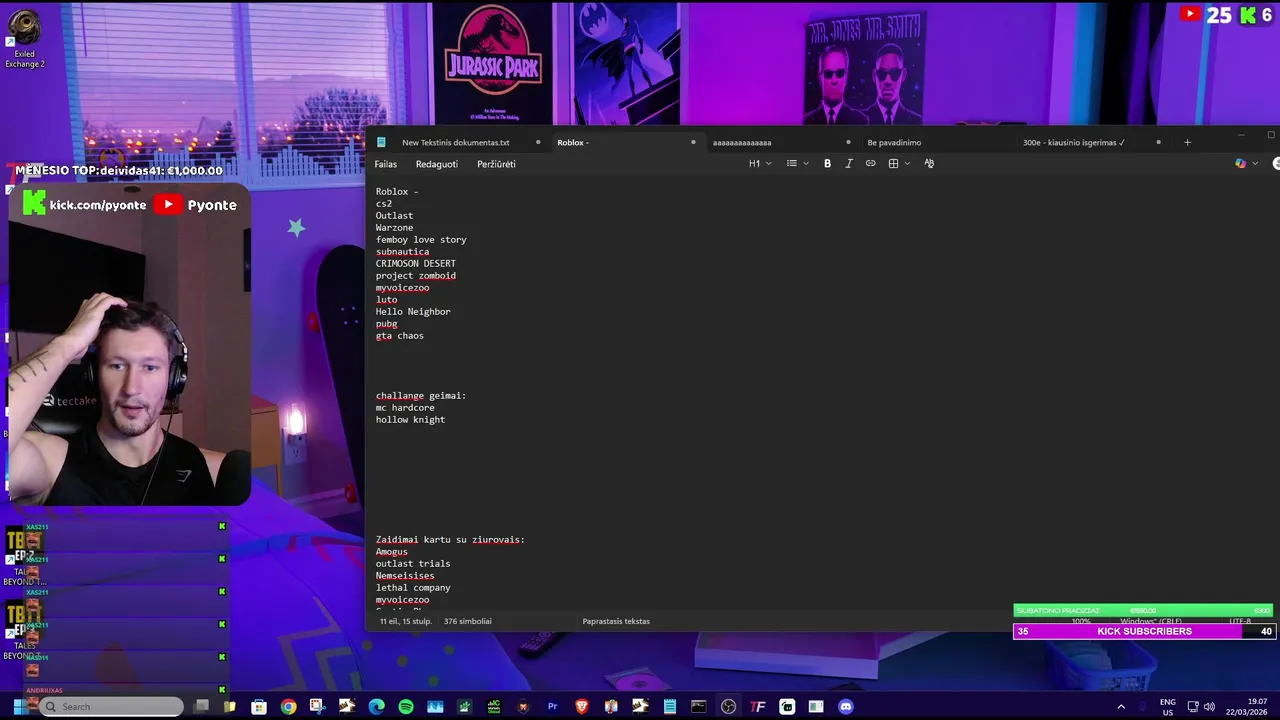Open Microsoft Edge from the taskbar
This screenshot has height=720, width=1280.
tap(376, 707)
